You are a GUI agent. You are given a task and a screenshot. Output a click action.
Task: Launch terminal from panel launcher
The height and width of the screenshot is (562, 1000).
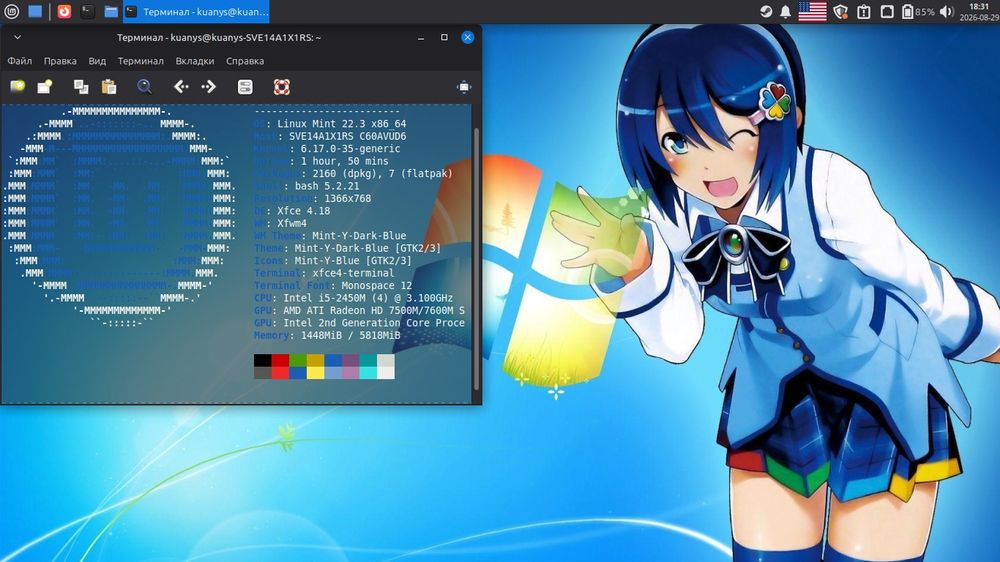point(88,11)
